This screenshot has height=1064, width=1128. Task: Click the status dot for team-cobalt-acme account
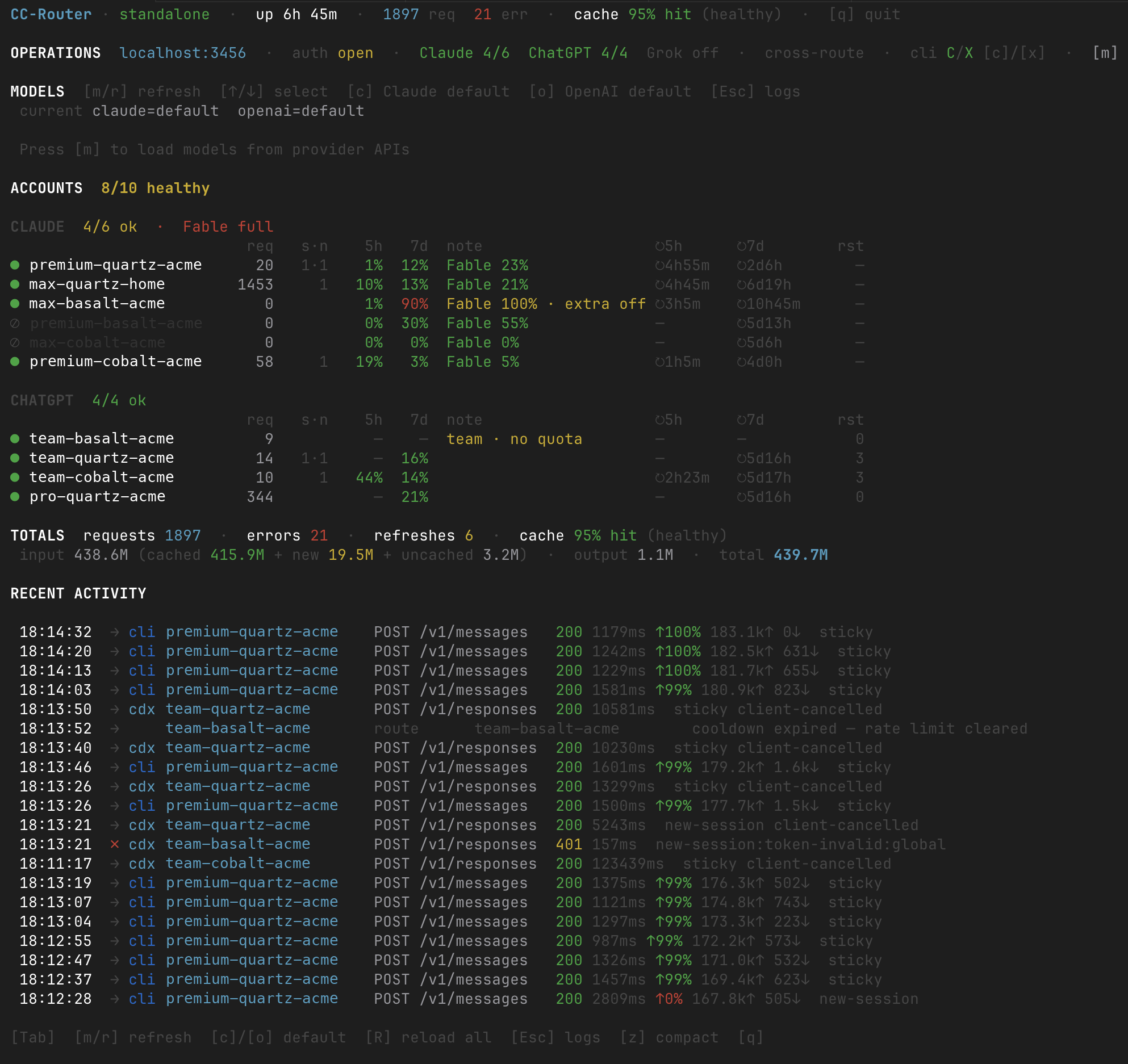[15, 477]
